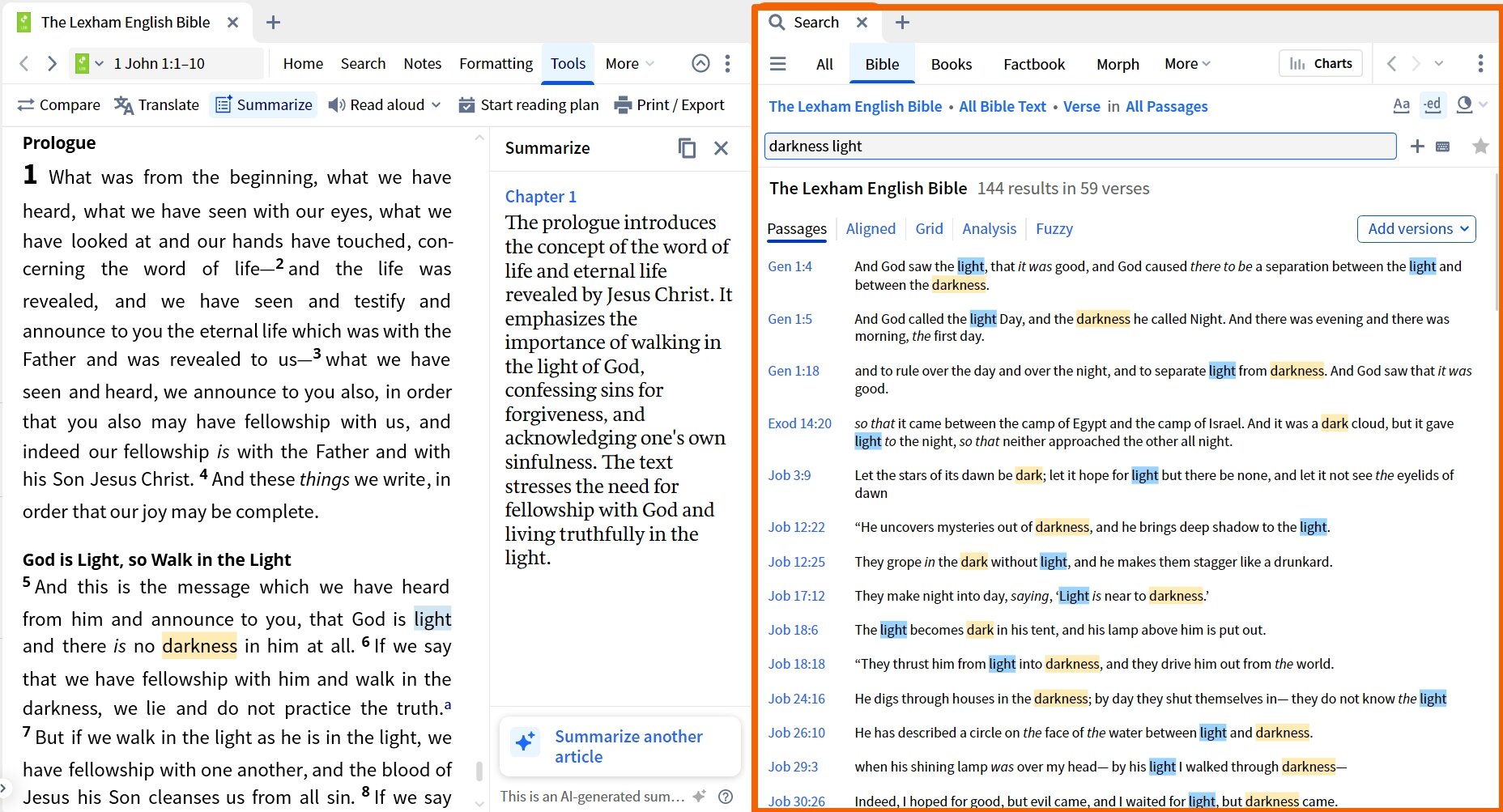Image resolution: width=1503 pixels, height=812 pixels.
Task: Open the Bible panel kebab menu
Action: [x=727, y=63]
